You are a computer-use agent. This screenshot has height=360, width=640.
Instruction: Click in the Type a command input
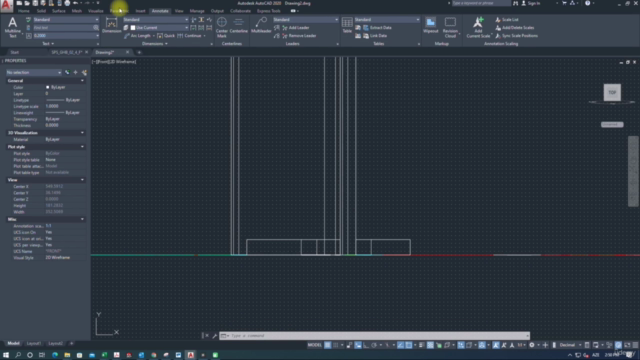(x=374, y=336)
